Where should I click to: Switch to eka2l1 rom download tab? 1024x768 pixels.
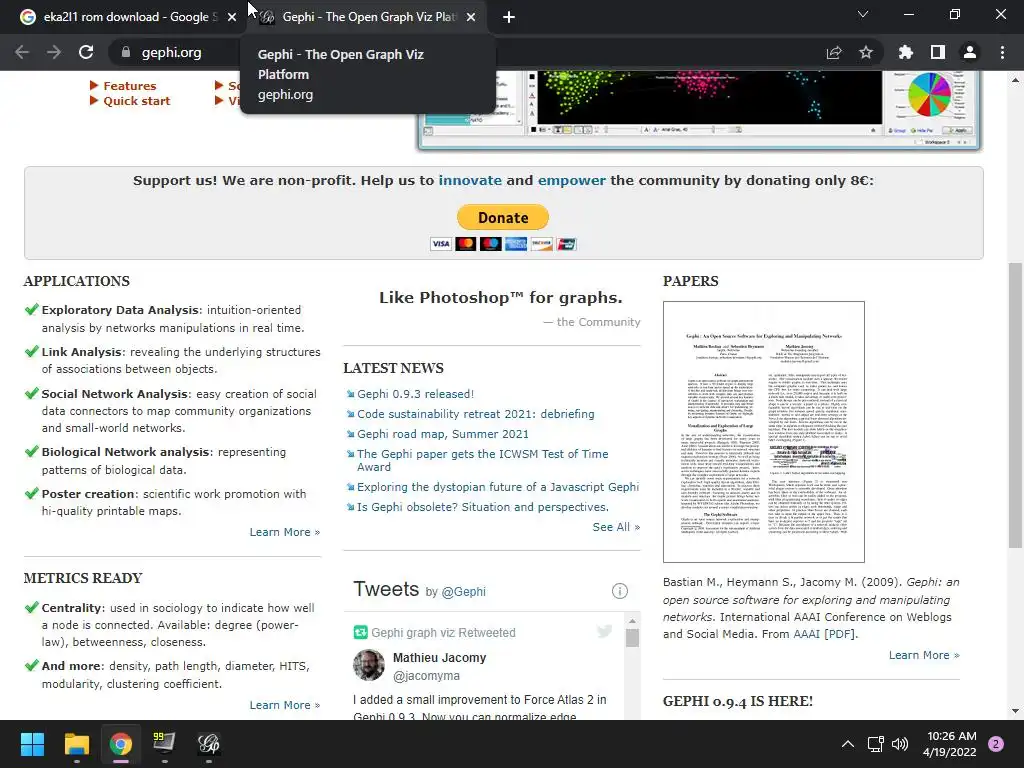coord(123,18)
